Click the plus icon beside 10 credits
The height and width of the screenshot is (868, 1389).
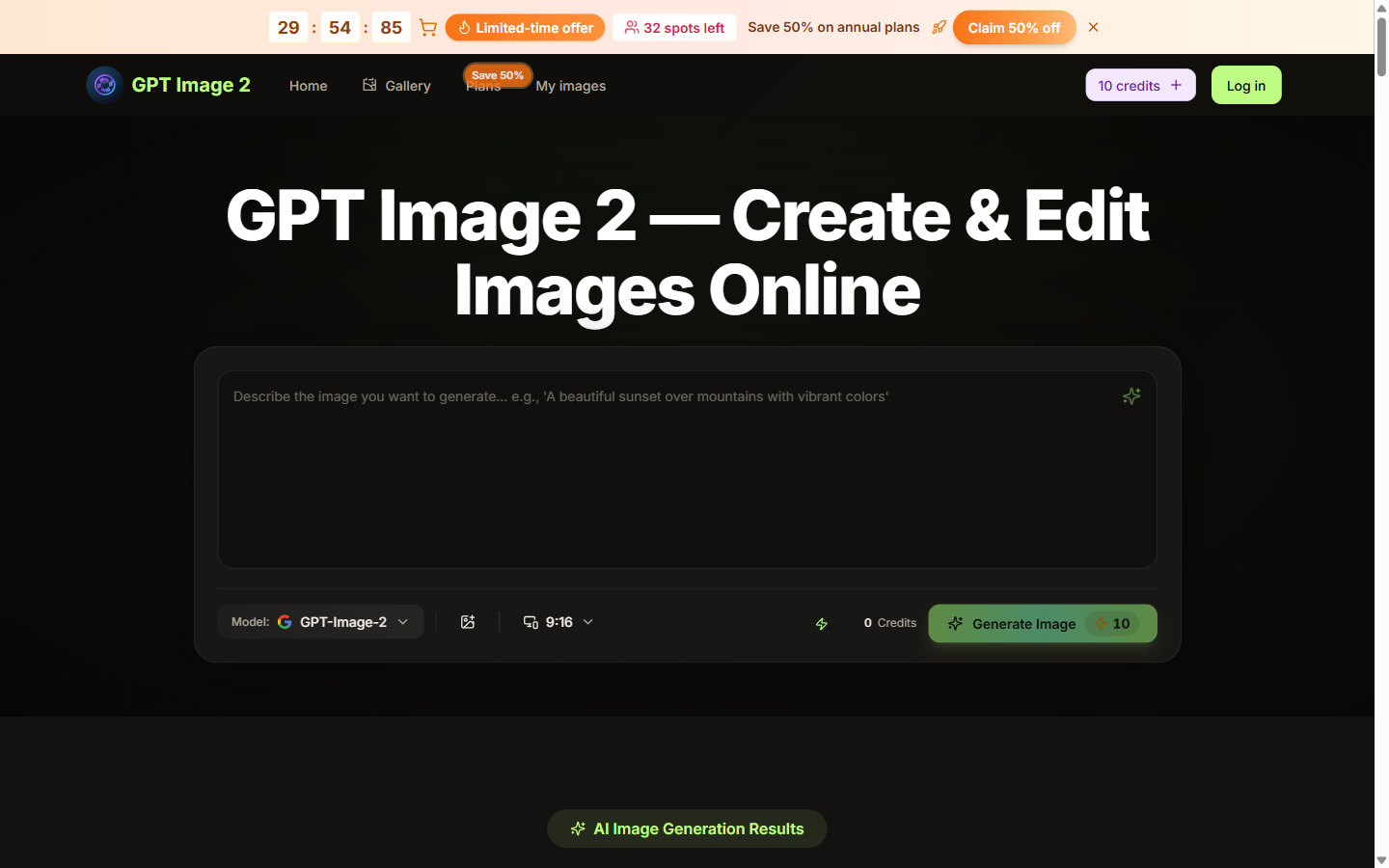pyautogui.click(x=1176, y=85)
